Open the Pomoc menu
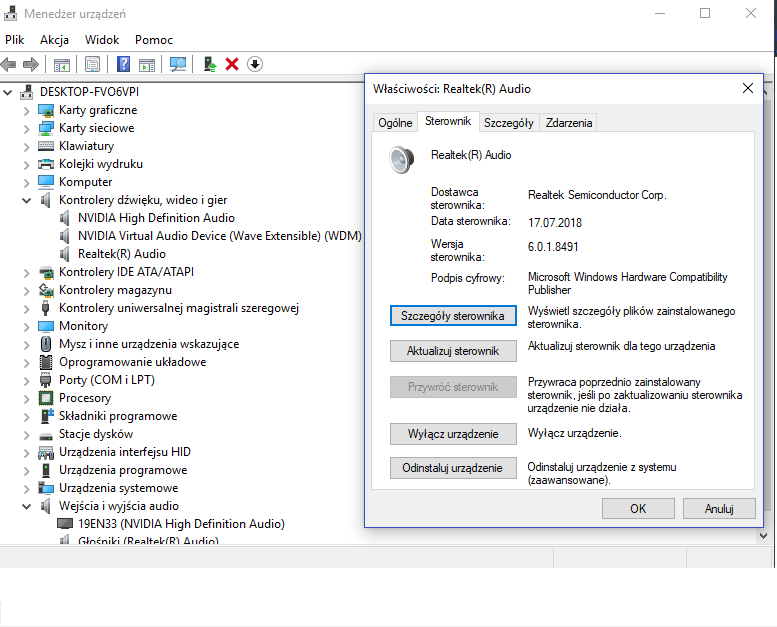The image size is (777, 627). pyautogui.click(x=154, y=40)
